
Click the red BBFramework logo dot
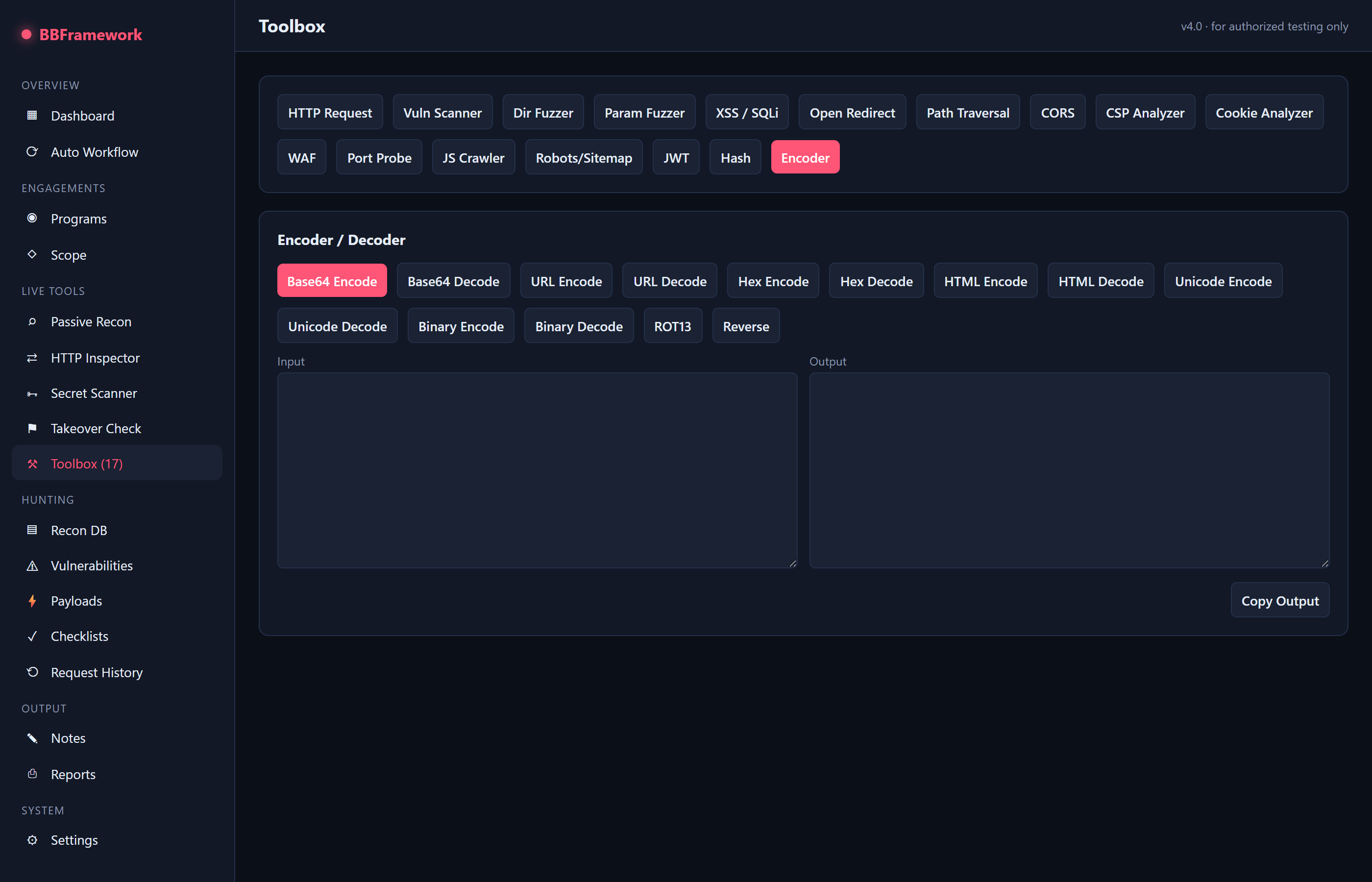pos(26,34)
